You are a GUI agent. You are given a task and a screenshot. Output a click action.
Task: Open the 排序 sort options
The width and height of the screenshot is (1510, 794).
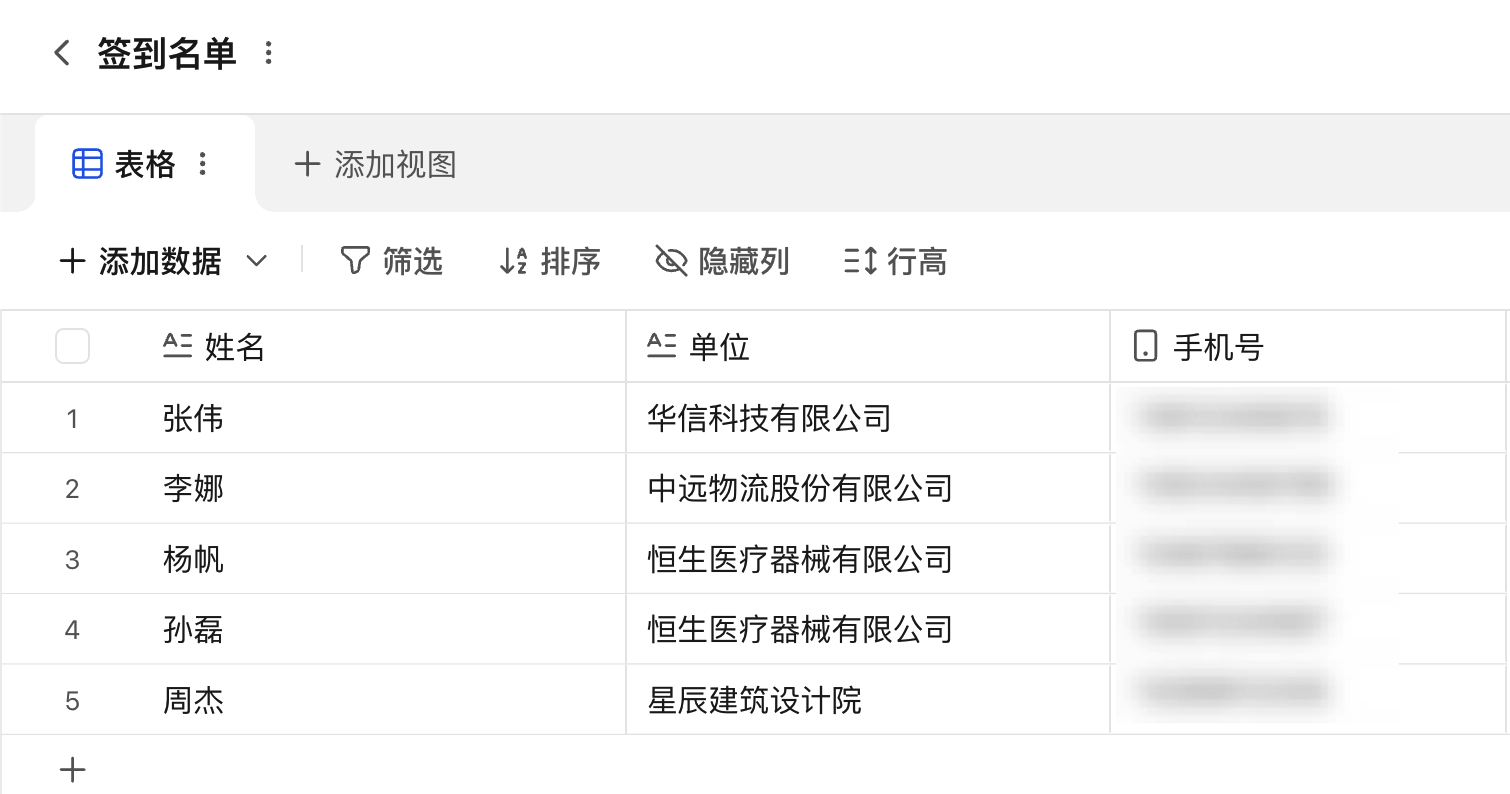550,262
